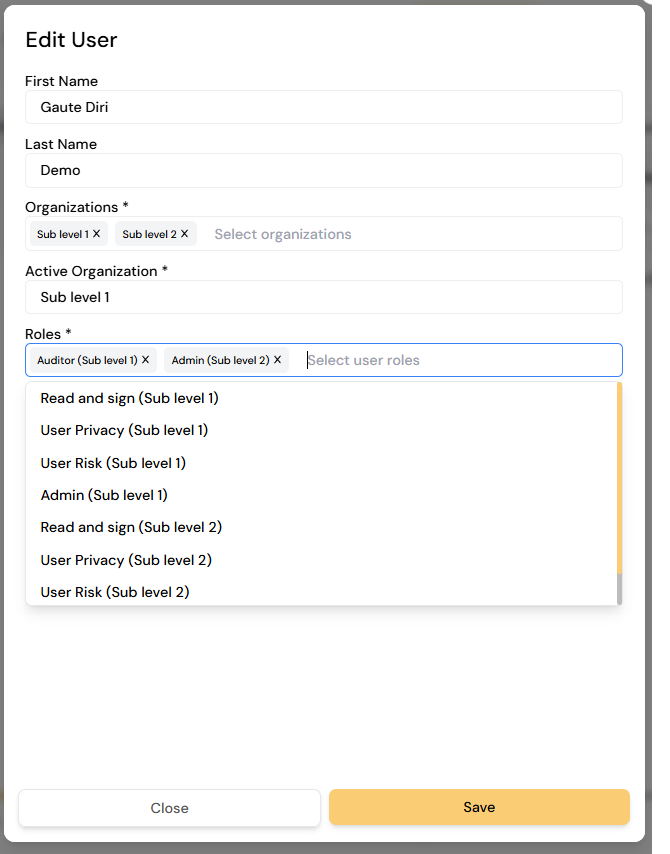Remove the Sub level 2 organization tag
Viewport: 670px width, 854px height.
point(185,234)
